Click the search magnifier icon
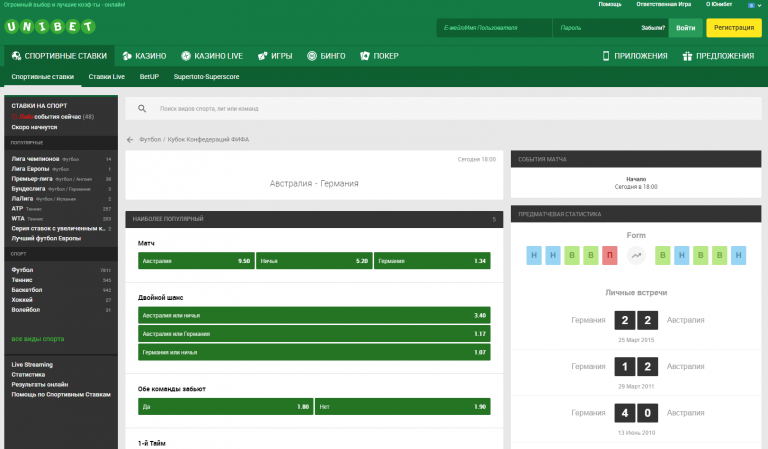Image resolution: width=768 pixels, height=449 pixels. click(142, 108)
